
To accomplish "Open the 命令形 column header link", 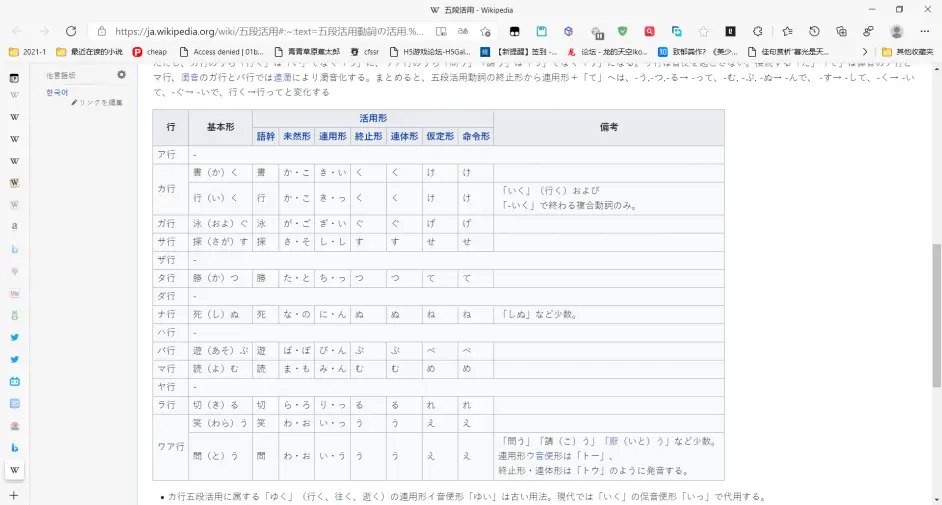I will [476, 136].
